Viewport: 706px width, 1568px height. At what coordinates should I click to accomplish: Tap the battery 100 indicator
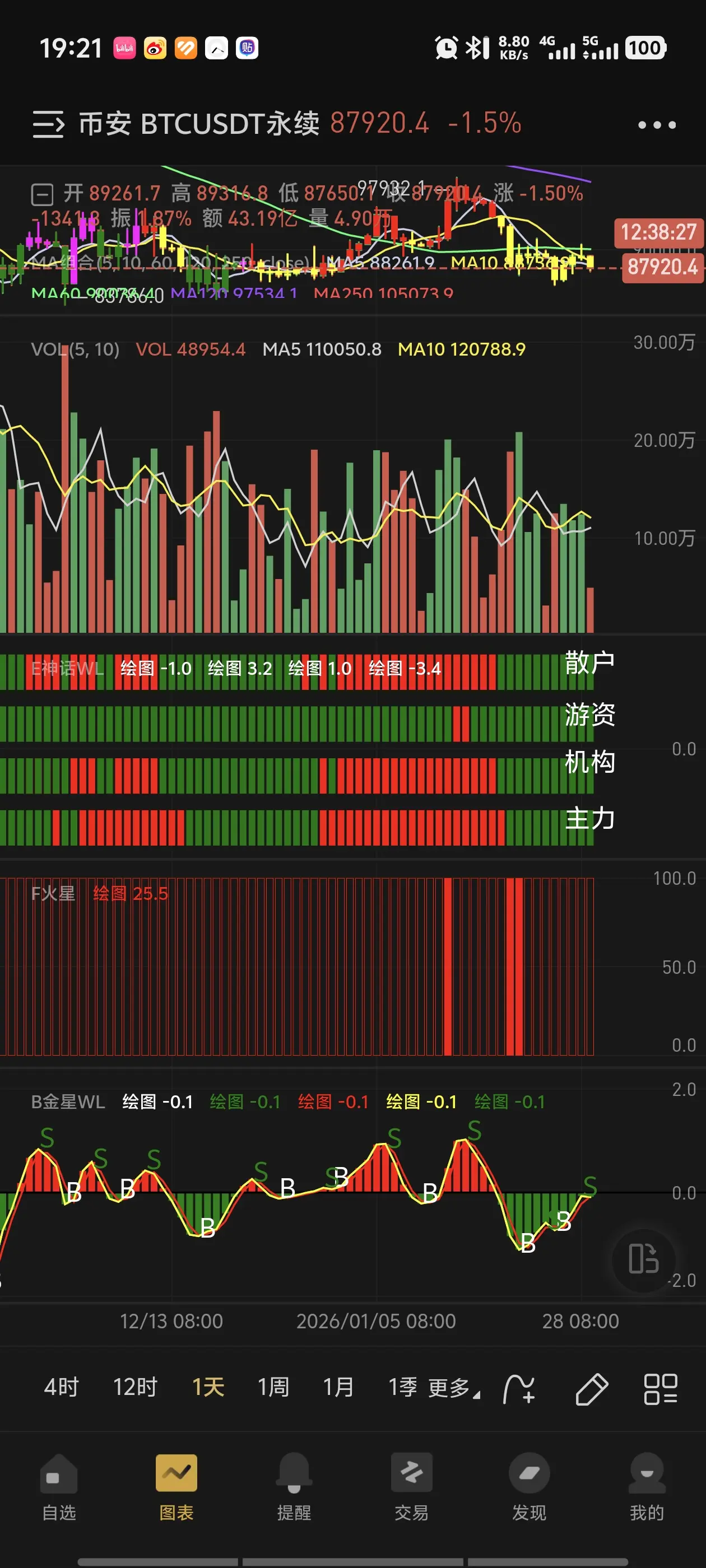(645, 48)
